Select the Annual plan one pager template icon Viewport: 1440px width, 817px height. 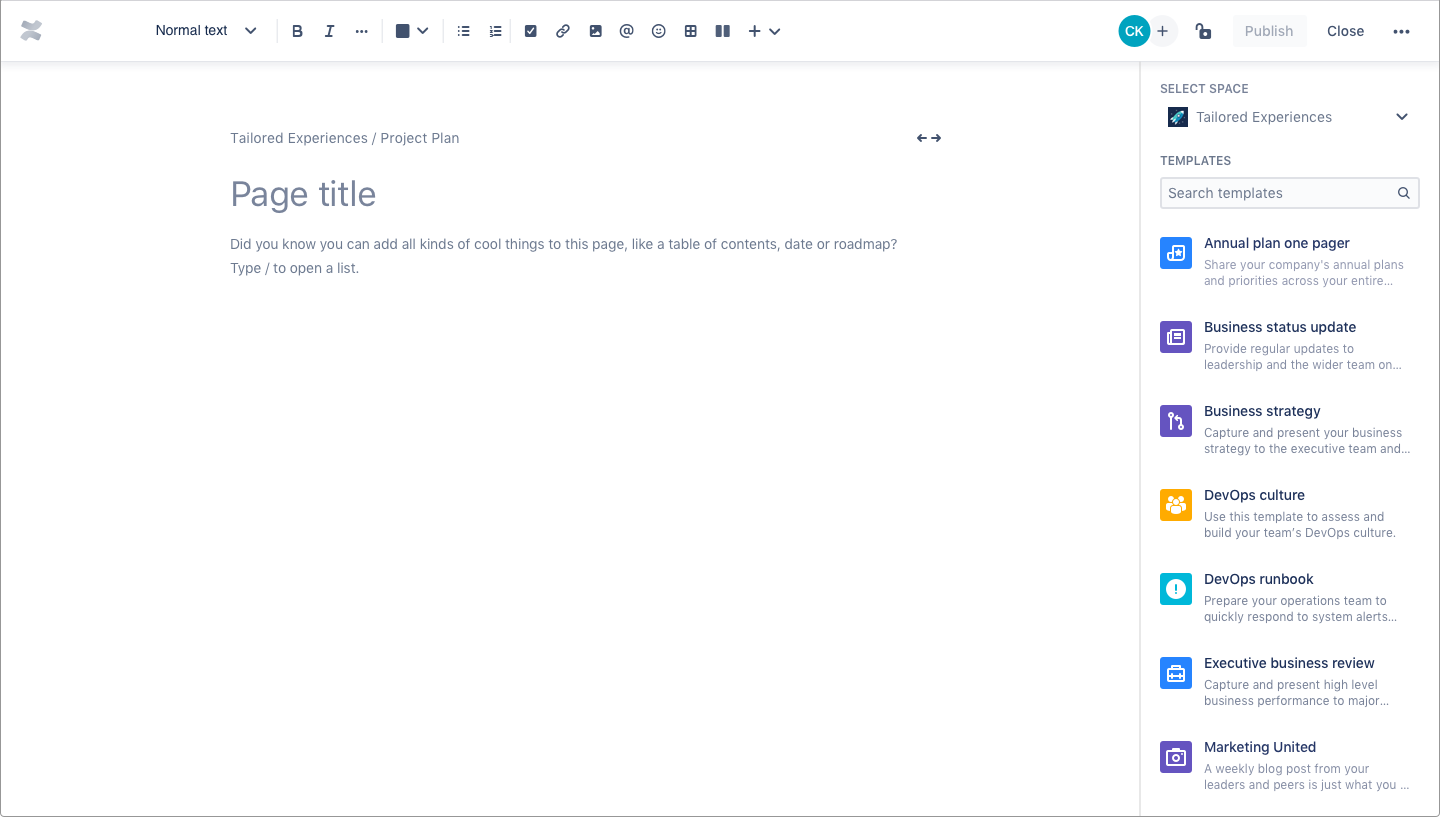[x=1175, y=253]
